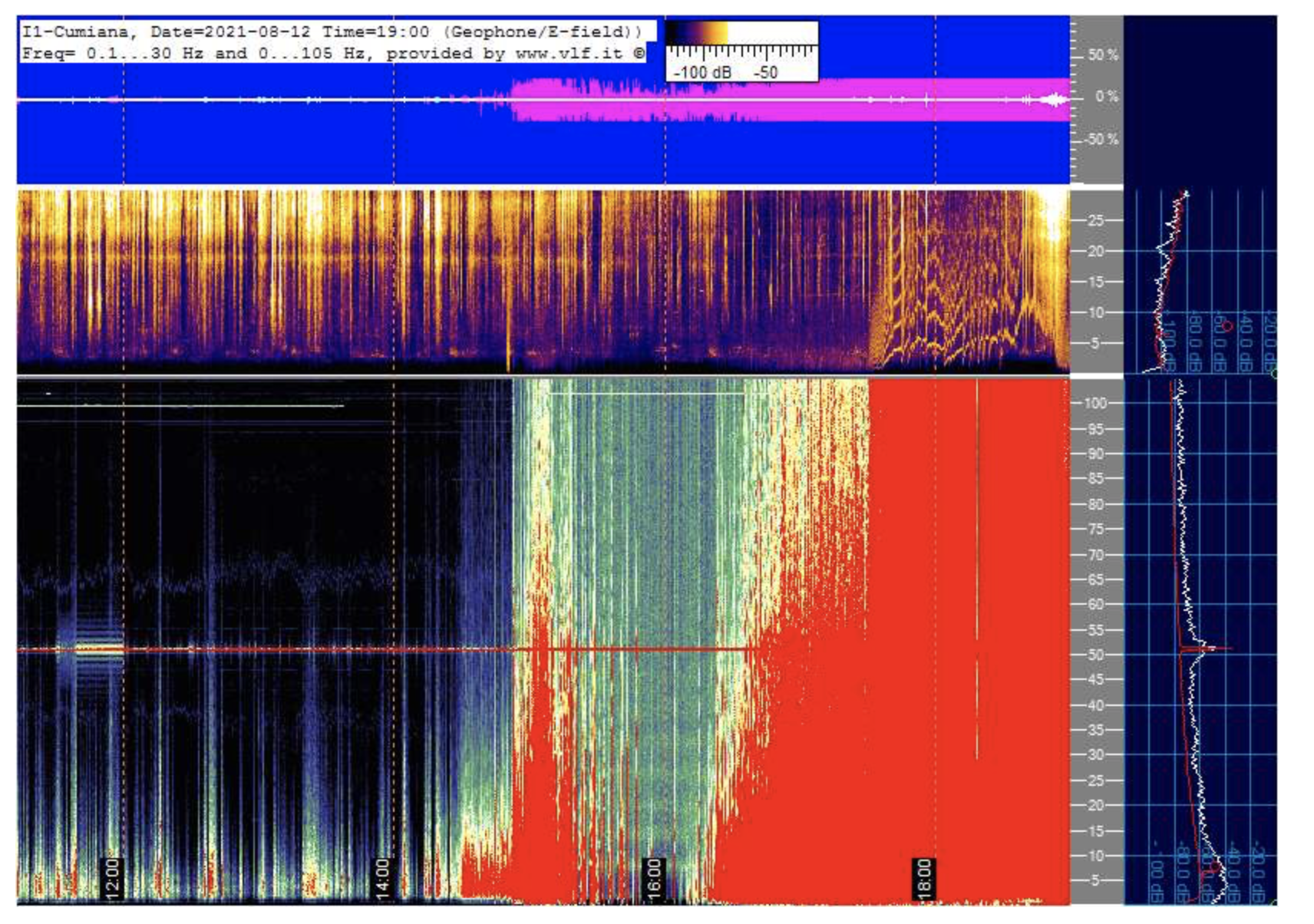This screenshot has width=1314, height=924.
Task: Select the 18:00 time marker label
Action: tap(923, 878)
